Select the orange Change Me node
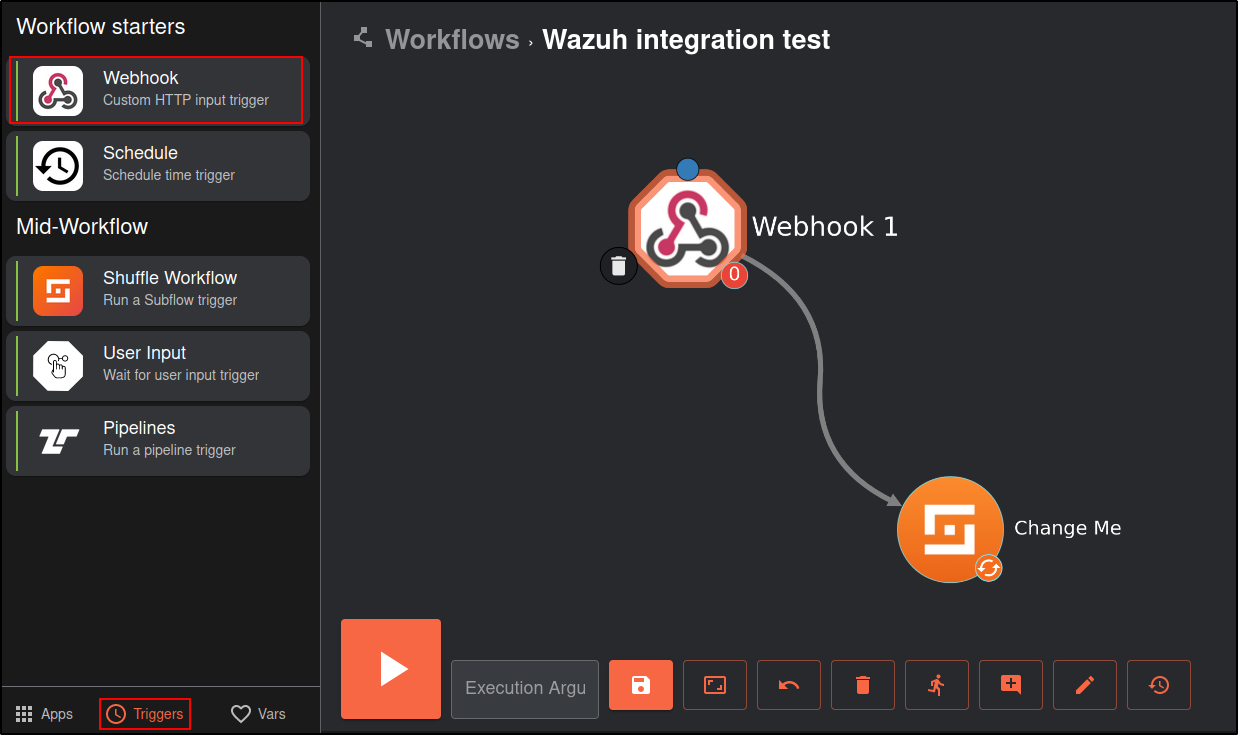Viewport: 1238px width, 735px height. 949,529
